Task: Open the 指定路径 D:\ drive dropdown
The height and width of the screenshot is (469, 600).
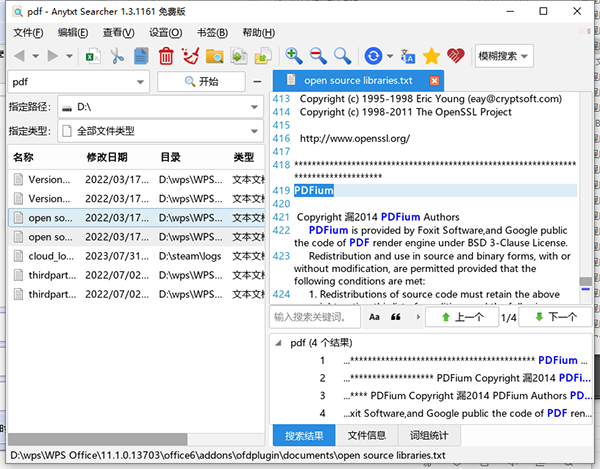Action: [160, 107]
